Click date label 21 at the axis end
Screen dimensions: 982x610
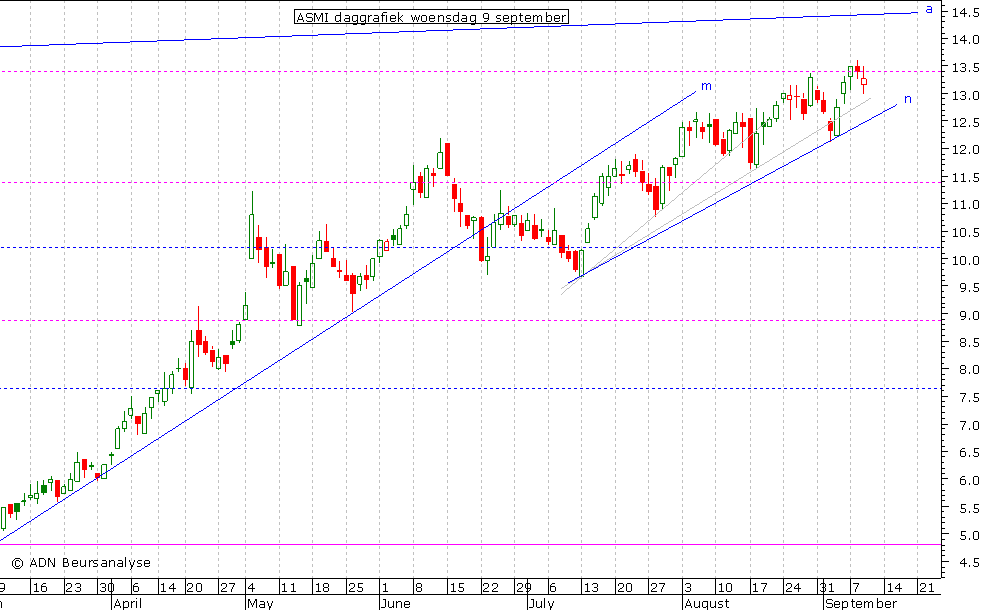click(x=927, y=587)
